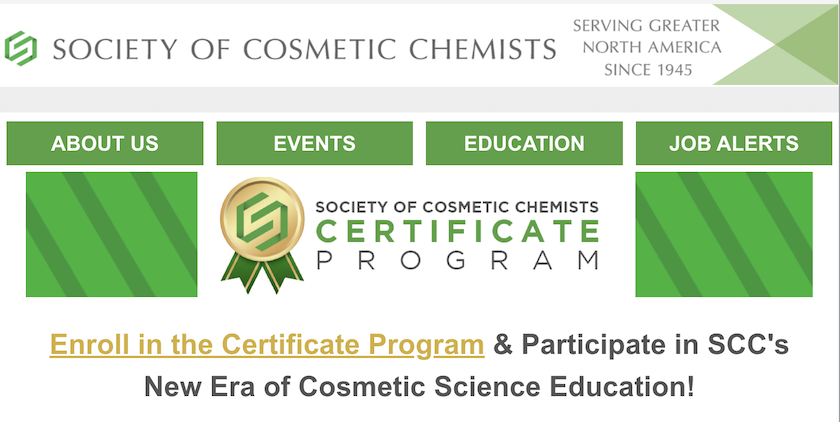Open the Events menu
This screenshot has width=840, height=422.
pyautogui.click(x=314, y=143)
